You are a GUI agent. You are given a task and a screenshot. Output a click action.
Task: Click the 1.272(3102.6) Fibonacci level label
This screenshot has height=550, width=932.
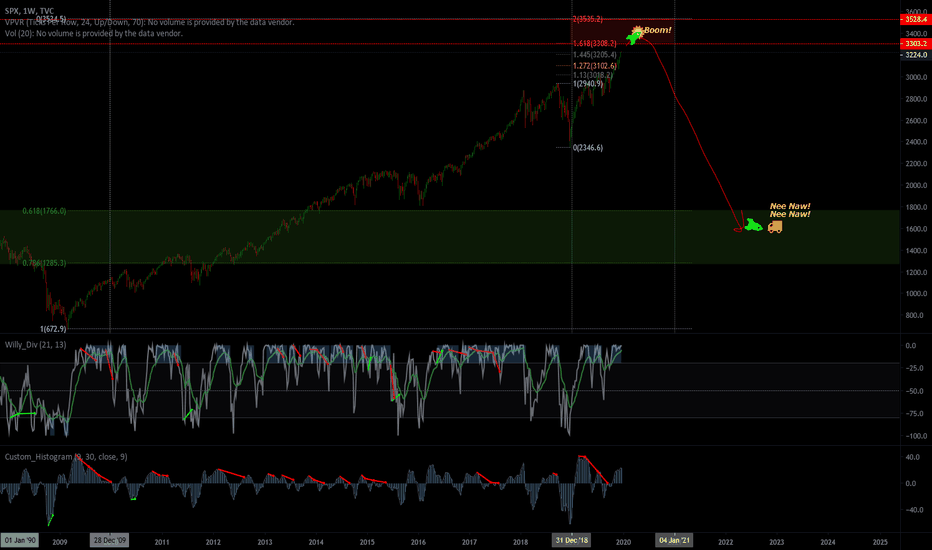pos(594,66)
